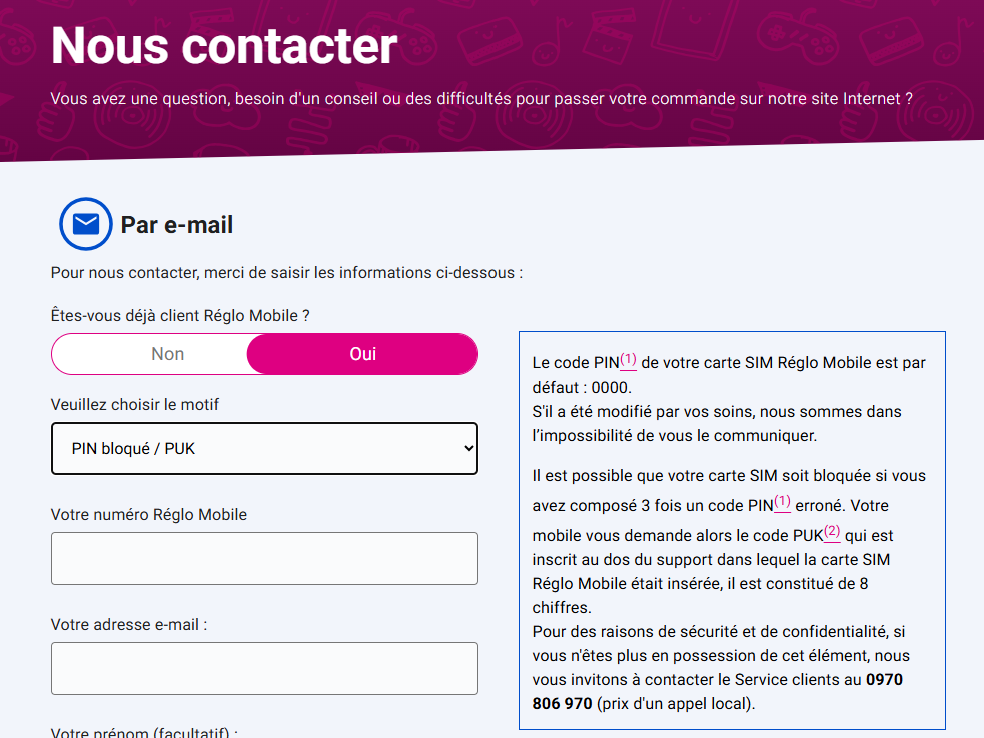Click into the e-mail address input field
This screenshot has width=984, height=738.
click(264, 668)
